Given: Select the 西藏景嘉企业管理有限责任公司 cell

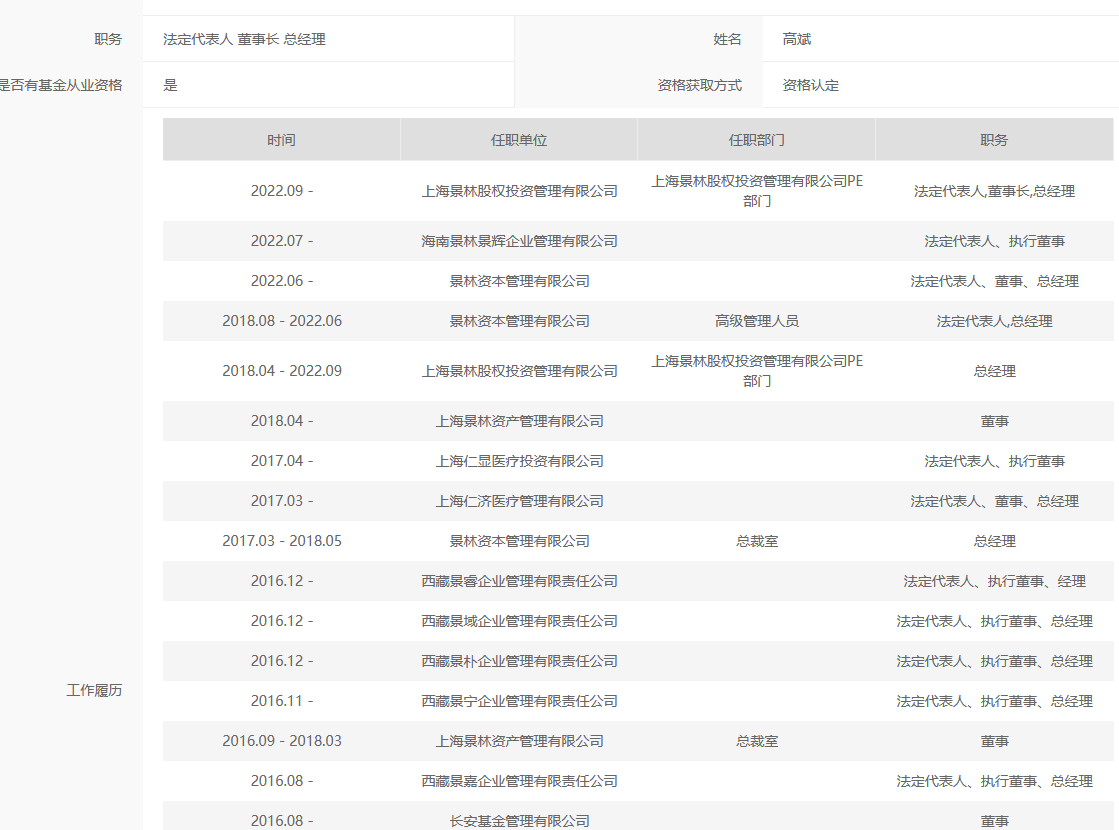Looking at the screenshot, I should click(x=519, y=781).
